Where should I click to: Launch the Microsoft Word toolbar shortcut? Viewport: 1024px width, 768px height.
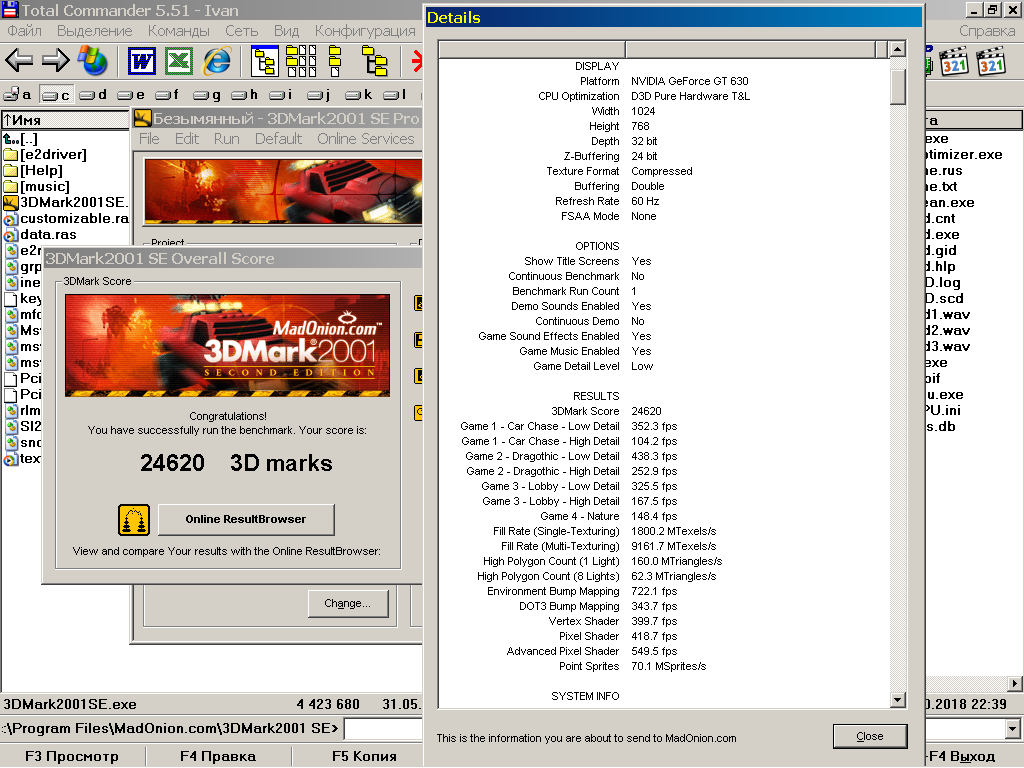(x=143, y=62)
